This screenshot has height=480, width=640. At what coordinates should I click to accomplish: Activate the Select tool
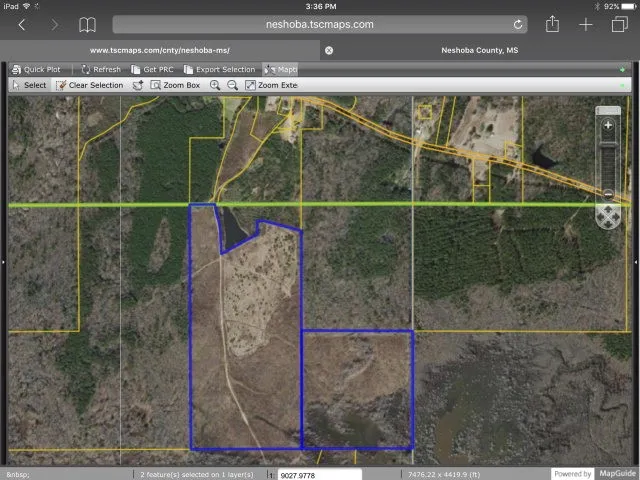pyautogui.click(x=29, y=85)
